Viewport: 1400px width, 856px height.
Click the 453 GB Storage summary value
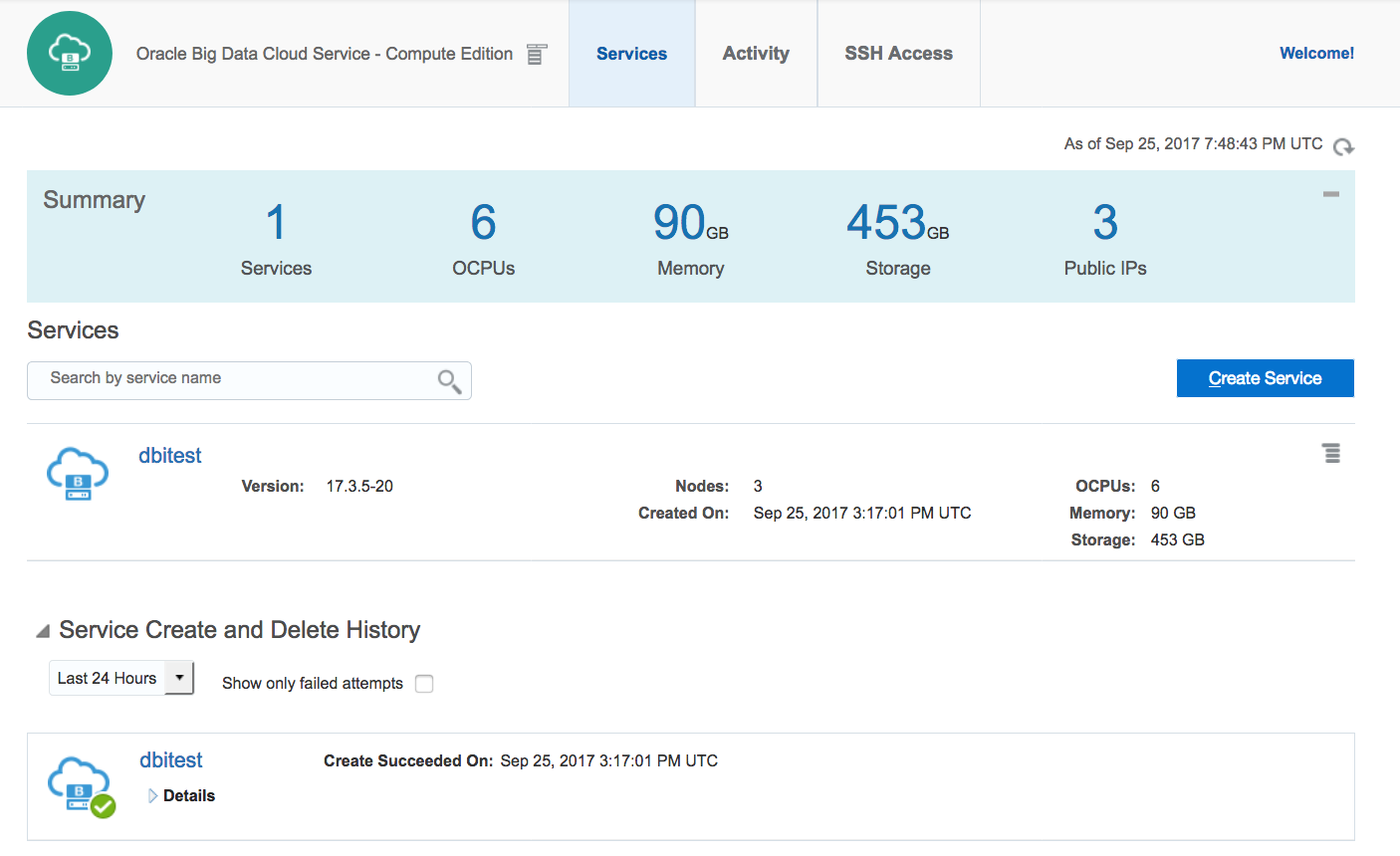[897, 222]
